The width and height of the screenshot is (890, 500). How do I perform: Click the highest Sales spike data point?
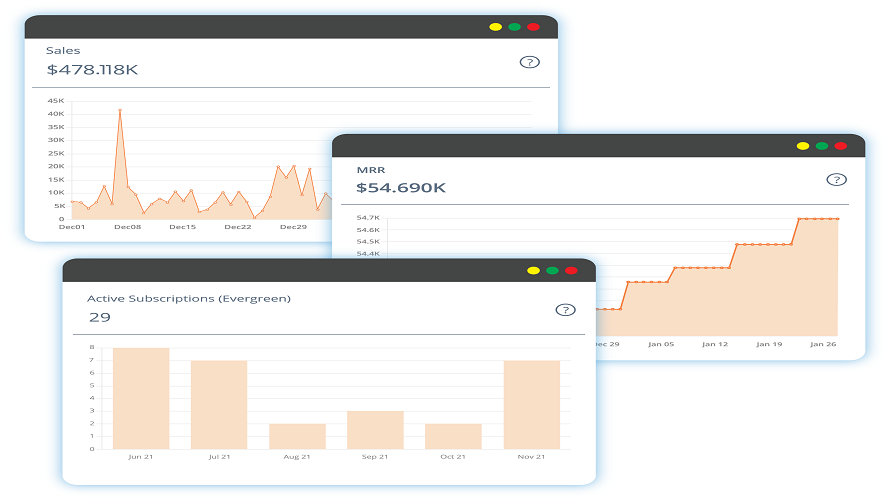point(120,110)
